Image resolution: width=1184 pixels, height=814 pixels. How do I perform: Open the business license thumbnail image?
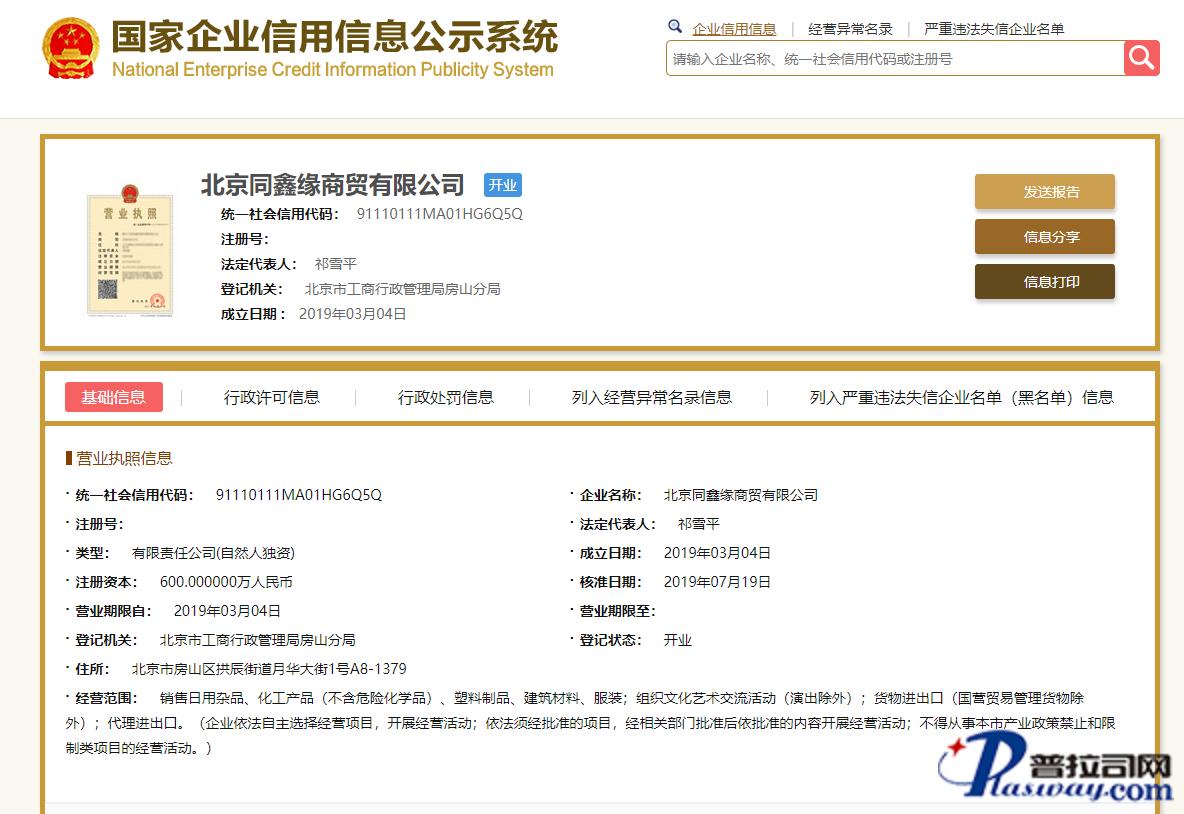(x=128, y=249)
